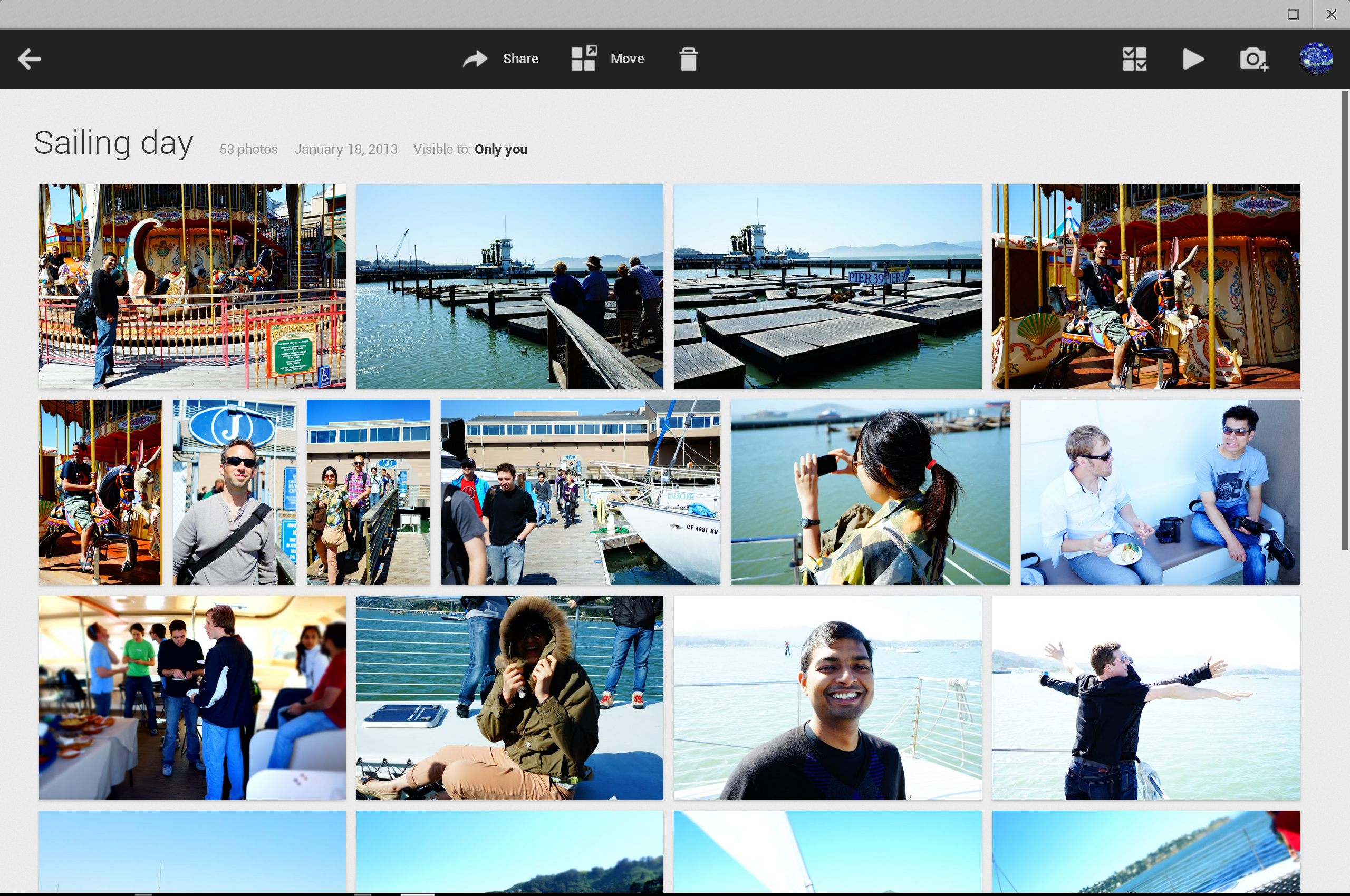
Task: Open photo of people leaning on pier railing
Action: coord(509,286)
